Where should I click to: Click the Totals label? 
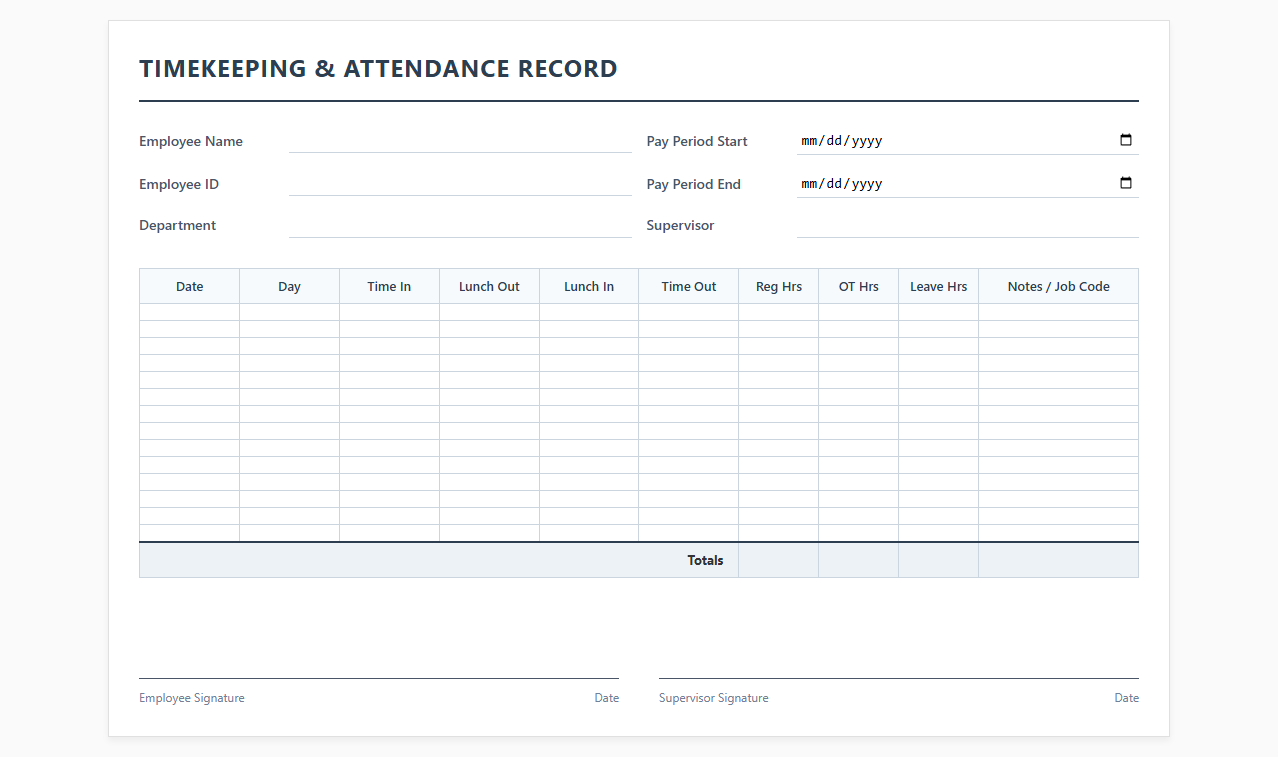pos(705,560)
